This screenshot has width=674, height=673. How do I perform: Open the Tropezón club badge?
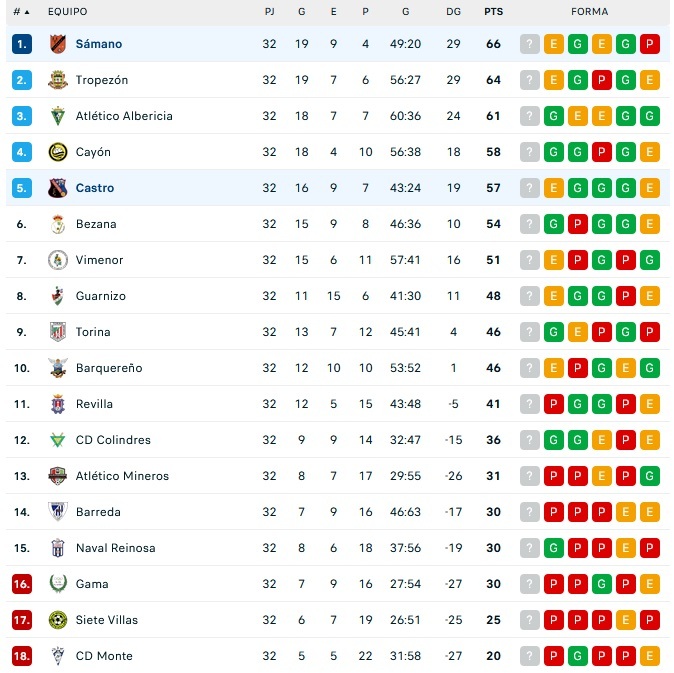pyautogui.click(x=58, y=80)
